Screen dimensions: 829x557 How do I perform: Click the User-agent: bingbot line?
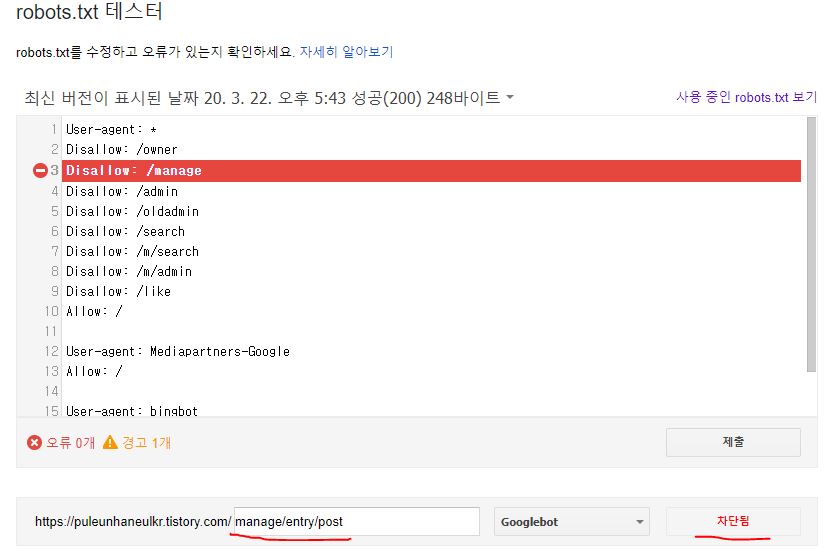132,411
